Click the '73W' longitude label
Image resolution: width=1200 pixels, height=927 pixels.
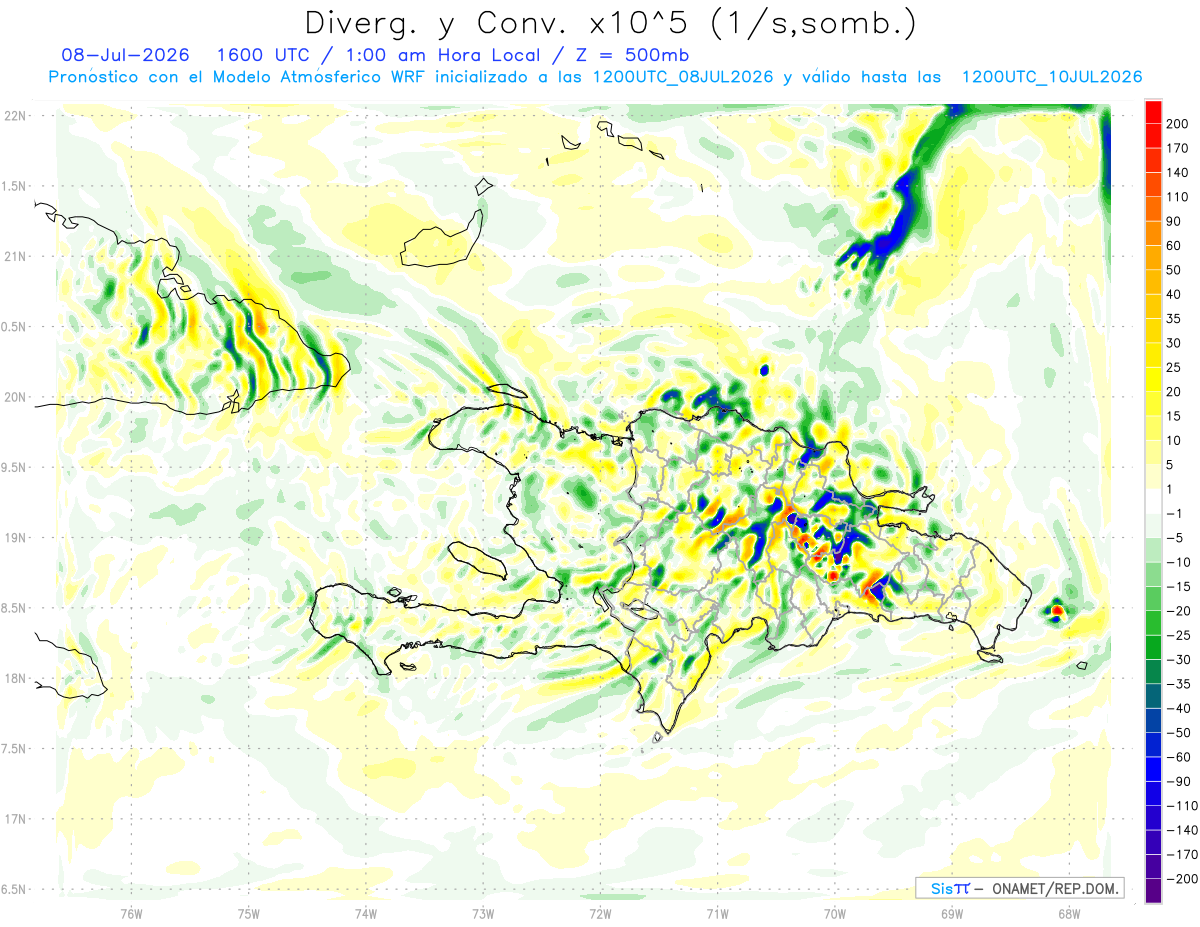click(x=483, y=913)
